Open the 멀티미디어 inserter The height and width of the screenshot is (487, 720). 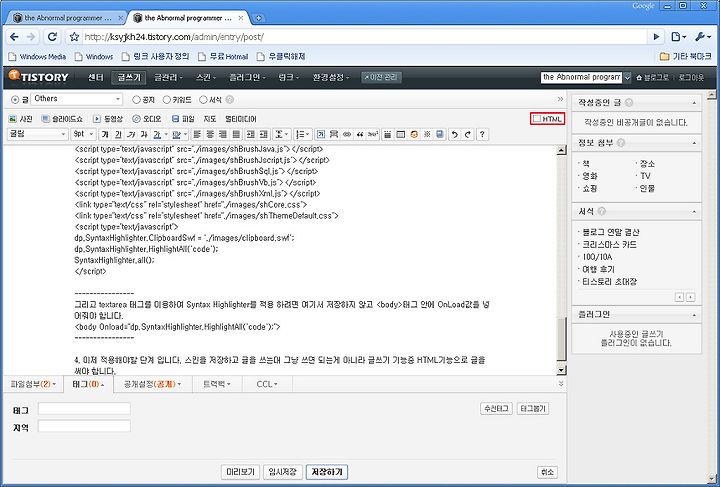click(241, 119)
